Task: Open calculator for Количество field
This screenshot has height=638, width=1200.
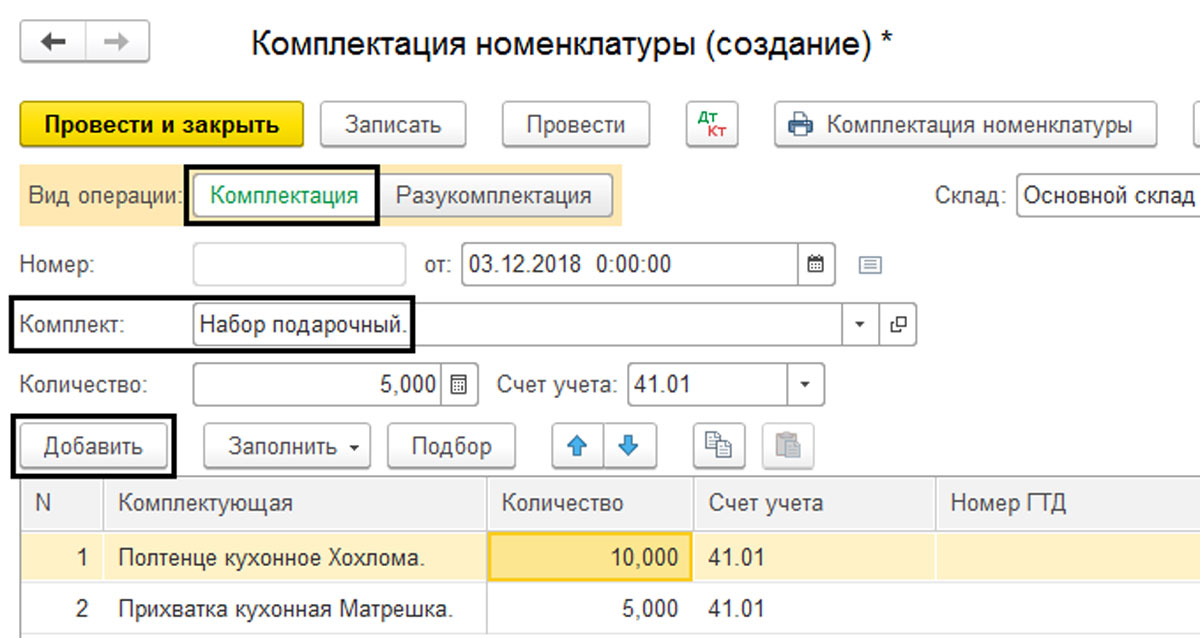Action: click(459, 385)
